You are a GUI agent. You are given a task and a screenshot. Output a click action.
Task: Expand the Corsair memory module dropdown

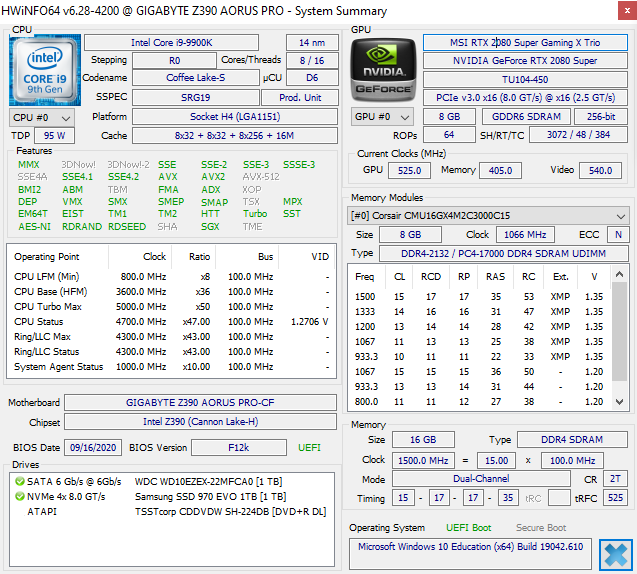[x=488, y=216]
